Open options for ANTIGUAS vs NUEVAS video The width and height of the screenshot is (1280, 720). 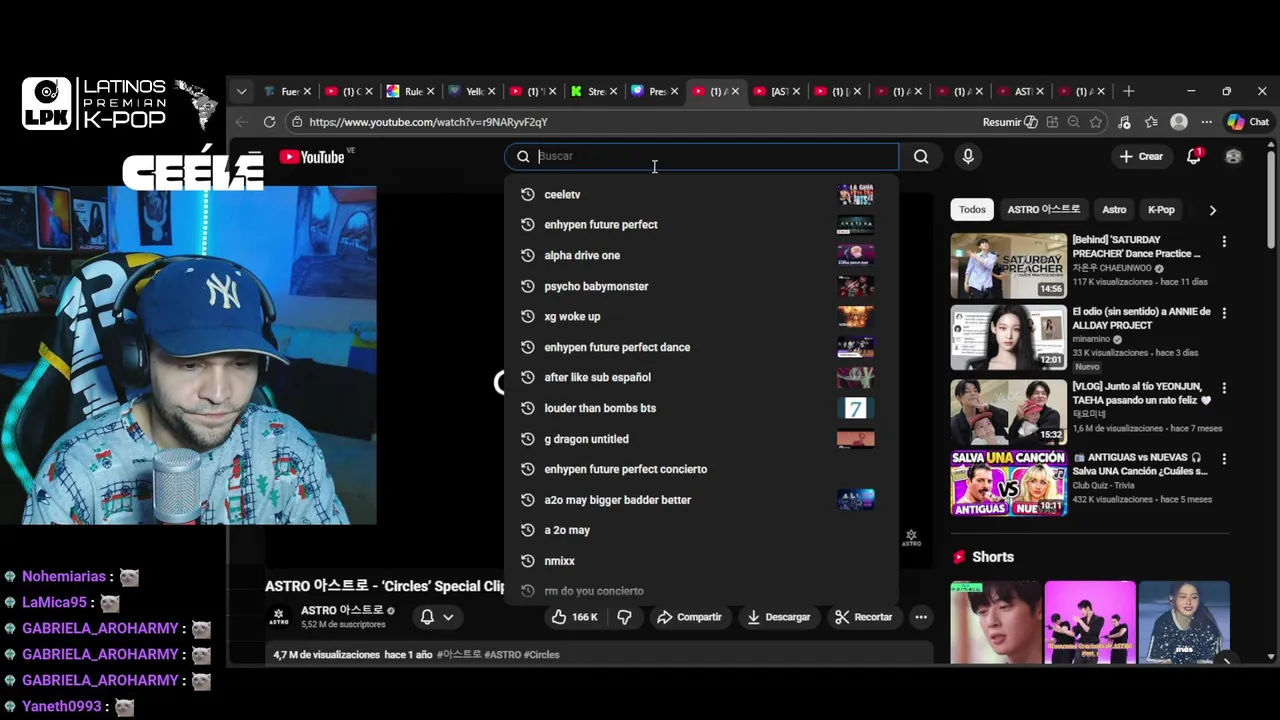tap(1224, 459)
